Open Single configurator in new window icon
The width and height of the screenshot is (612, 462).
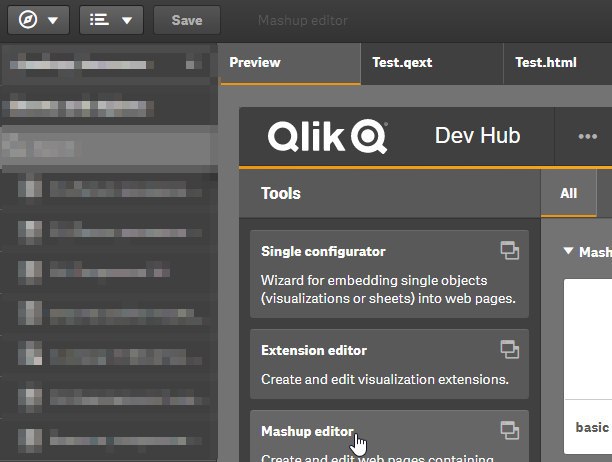[x=510, y=251]
